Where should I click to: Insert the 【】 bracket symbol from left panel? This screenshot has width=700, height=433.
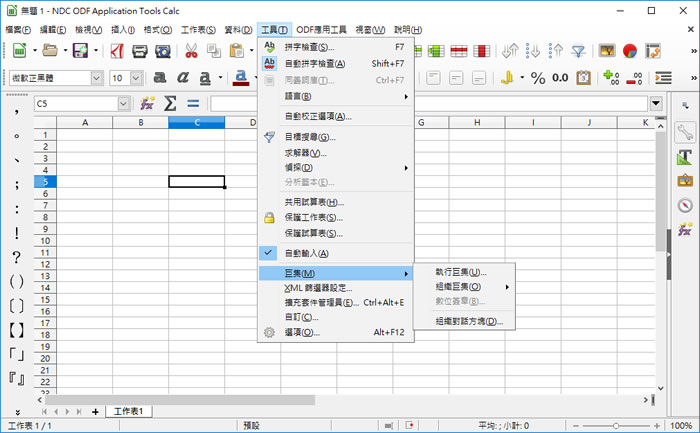tap(17, 330)
